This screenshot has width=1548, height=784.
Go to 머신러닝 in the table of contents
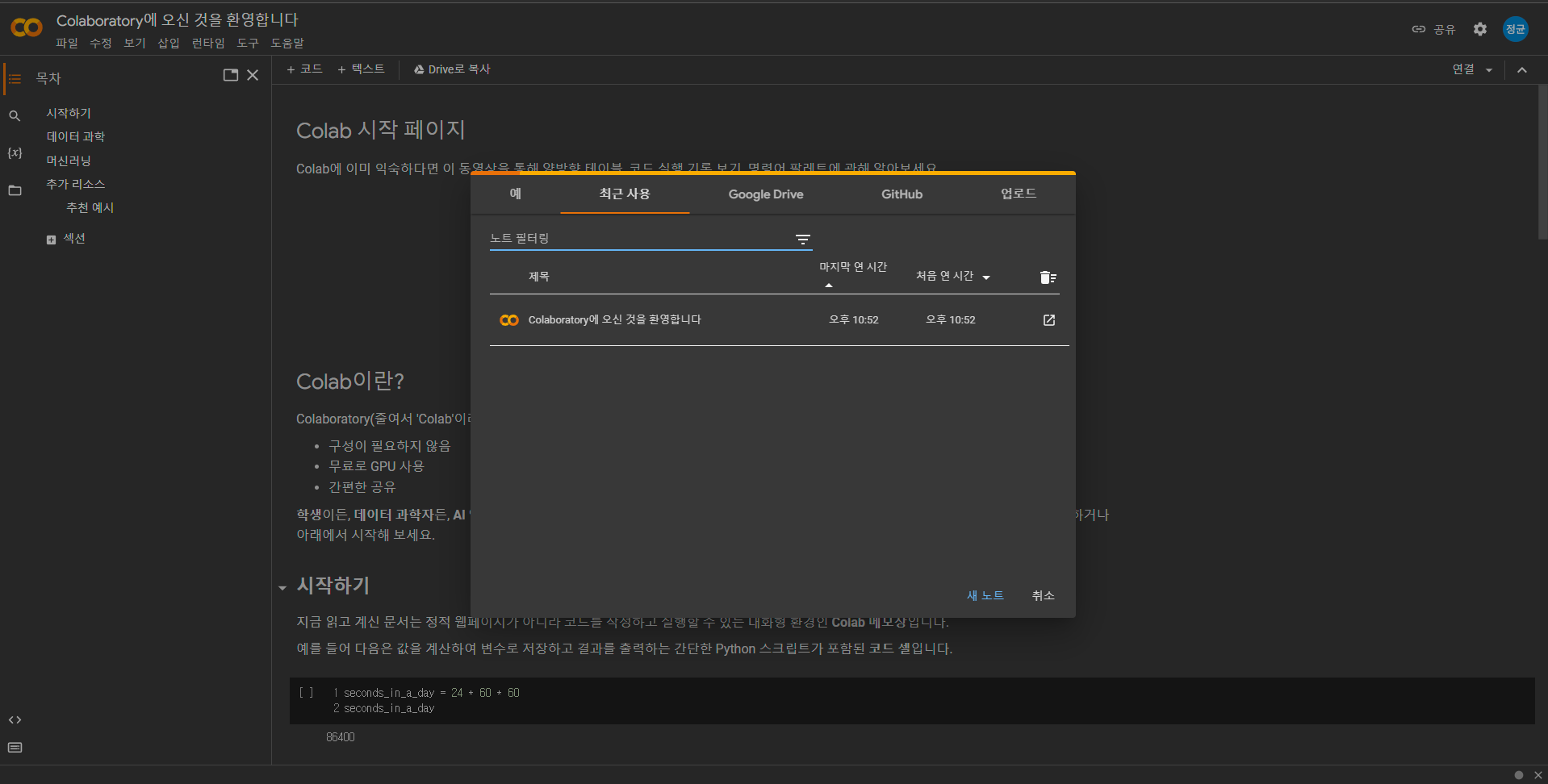(x=69, y=161)
